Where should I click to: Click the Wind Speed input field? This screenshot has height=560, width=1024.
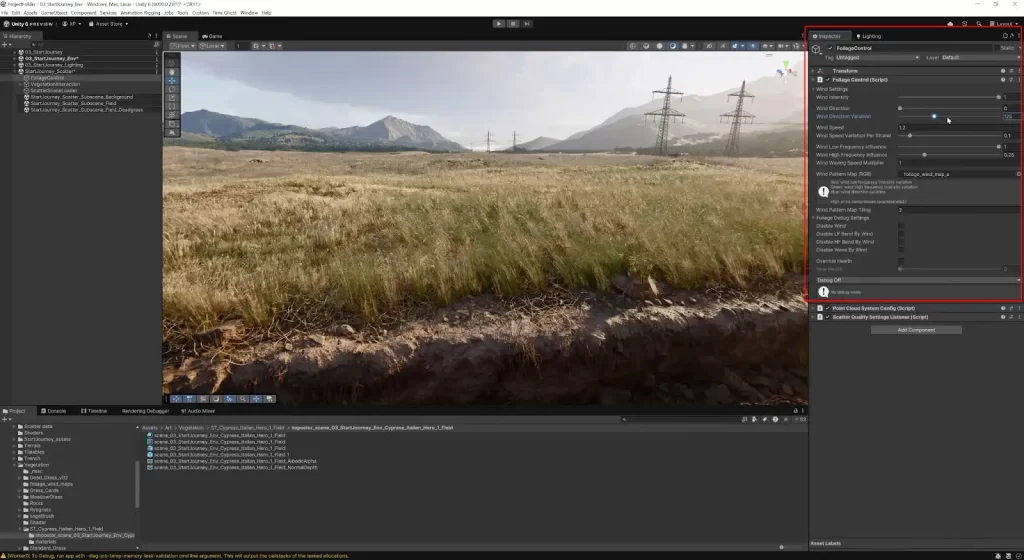pos(957,127)
